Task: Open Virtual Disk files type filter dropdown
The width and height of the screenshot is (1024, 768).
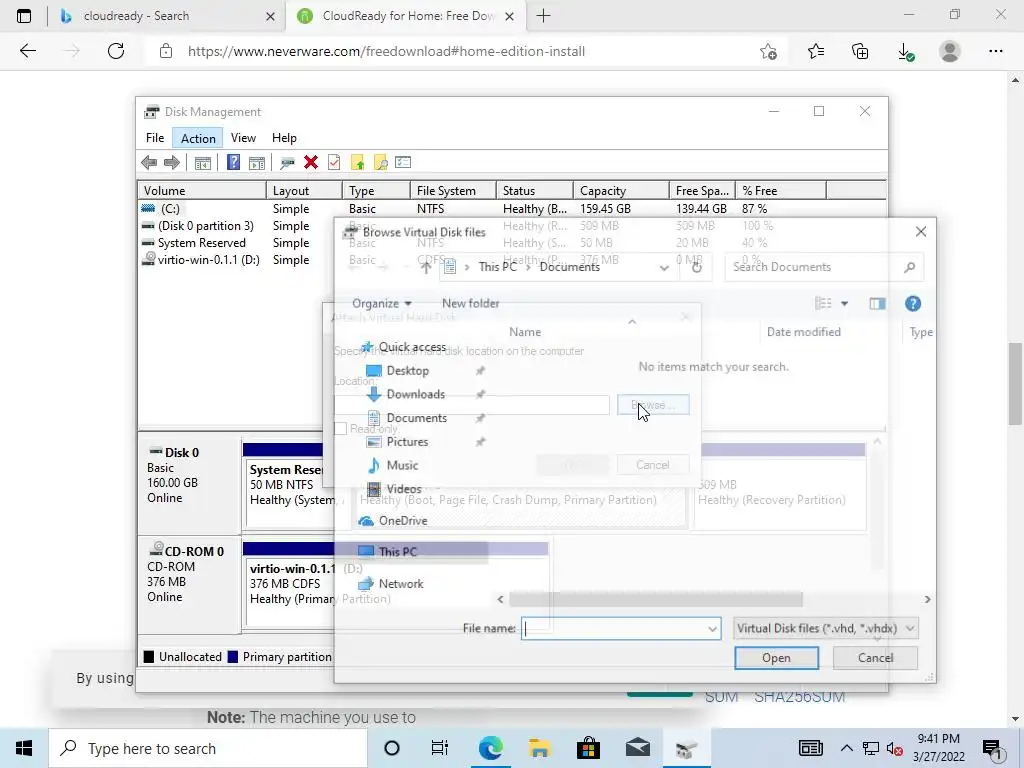Action: 826,629
